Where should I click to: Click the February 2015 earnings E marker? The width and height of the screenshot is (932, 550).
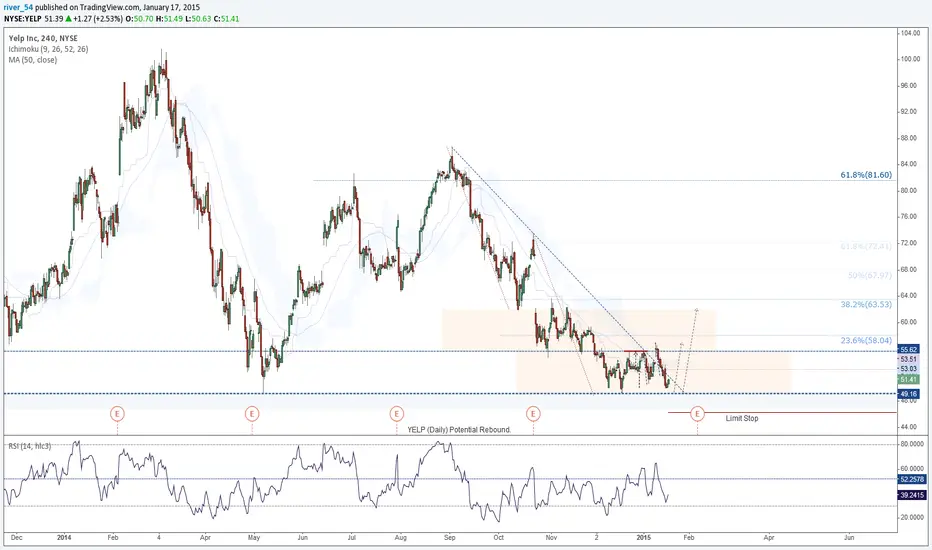697,413
